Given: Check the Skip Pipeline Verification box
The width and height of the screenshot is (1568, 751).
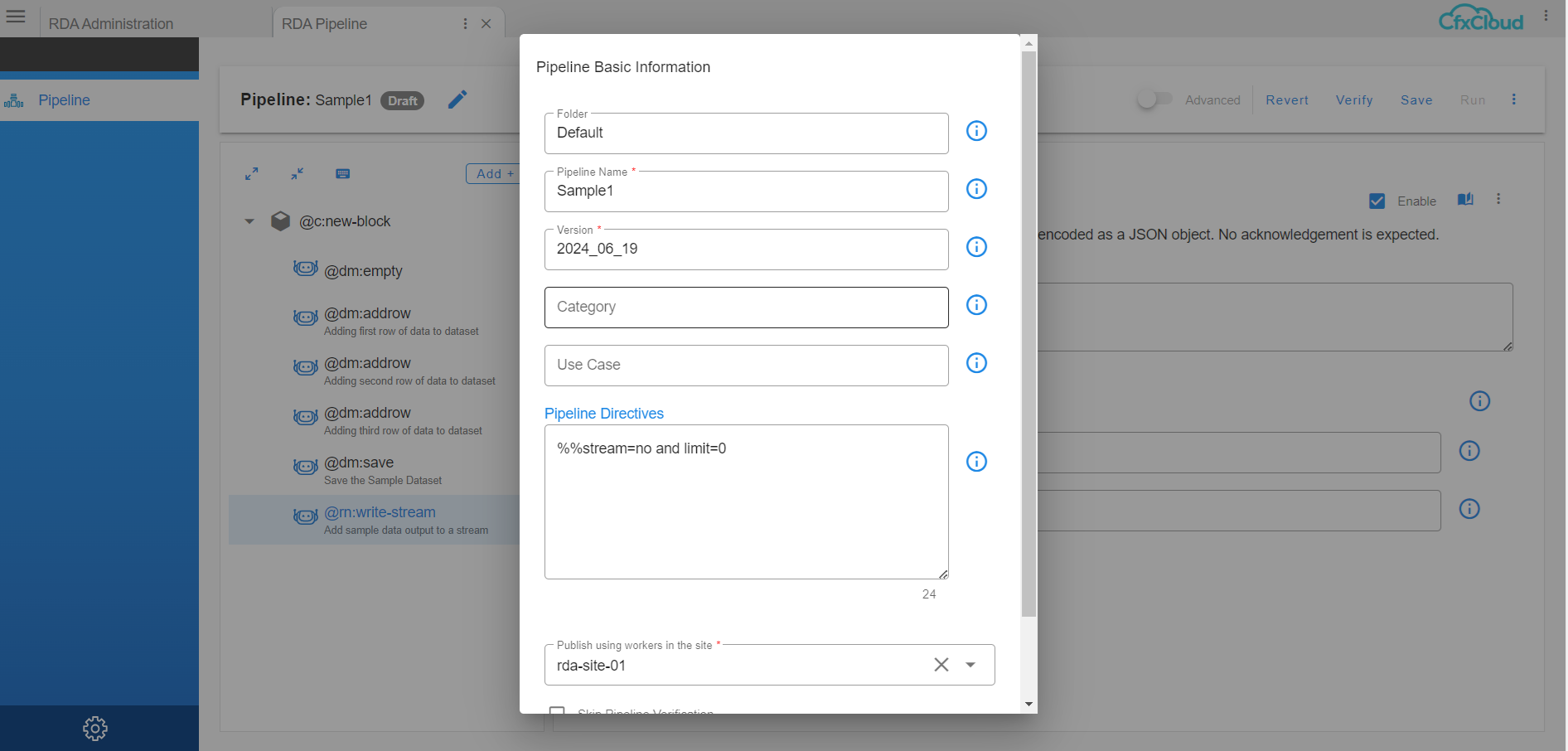Looking at the screenshot, I should (557, 711).
